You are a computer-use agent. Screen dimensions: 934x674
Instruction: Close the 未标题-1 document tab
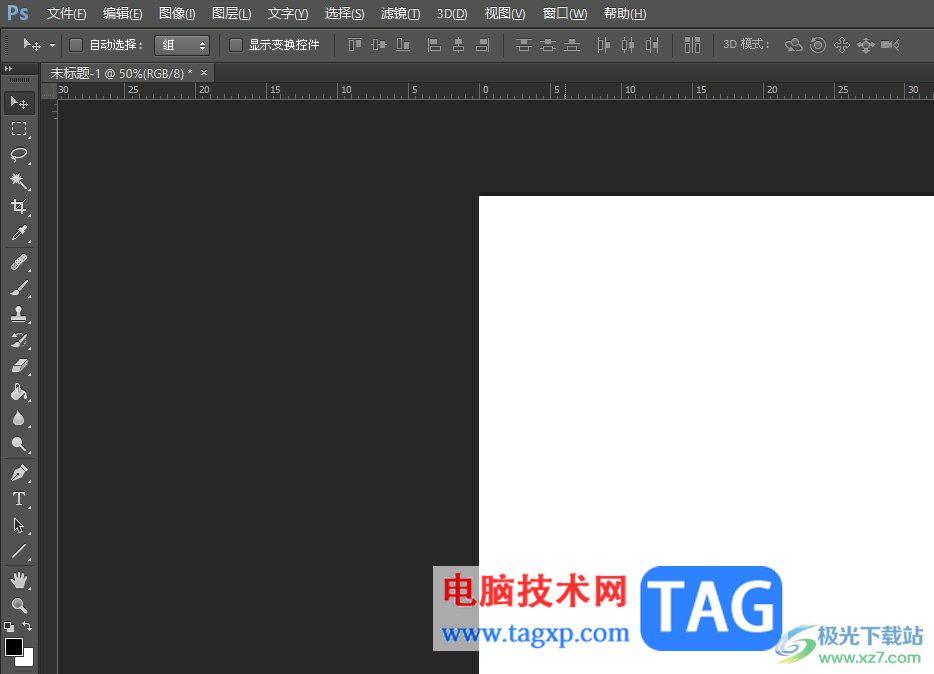click(x=204, y=73)
